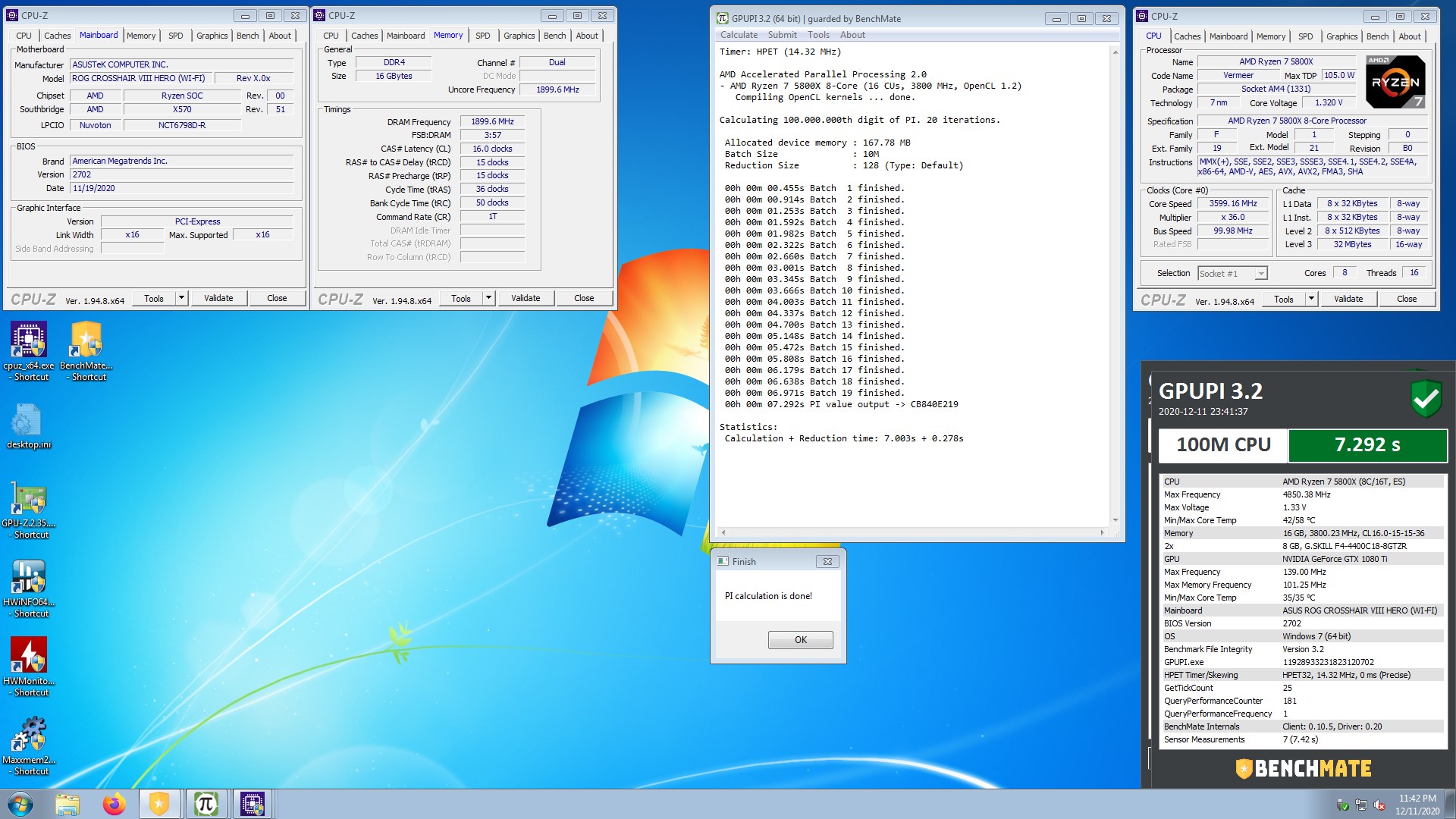Click Max Frequency 4850.38 MHz in BenchMate

click(1303, 494)
